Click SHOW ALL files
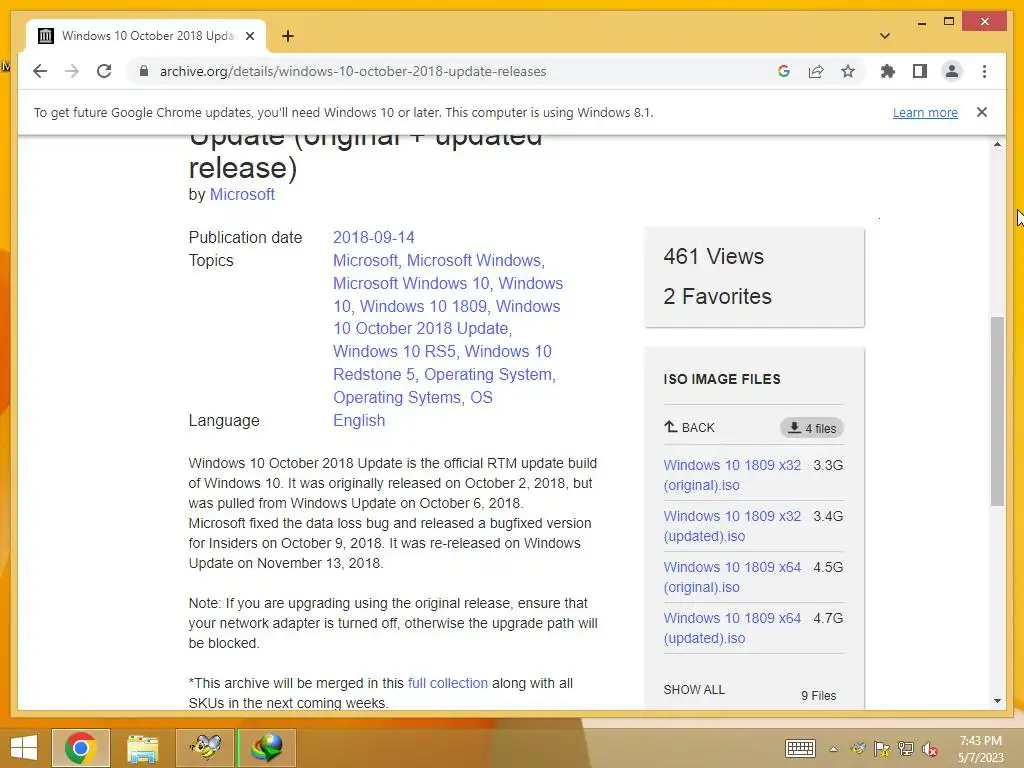Screen dimensions: 1024x768 pos(694,690)
